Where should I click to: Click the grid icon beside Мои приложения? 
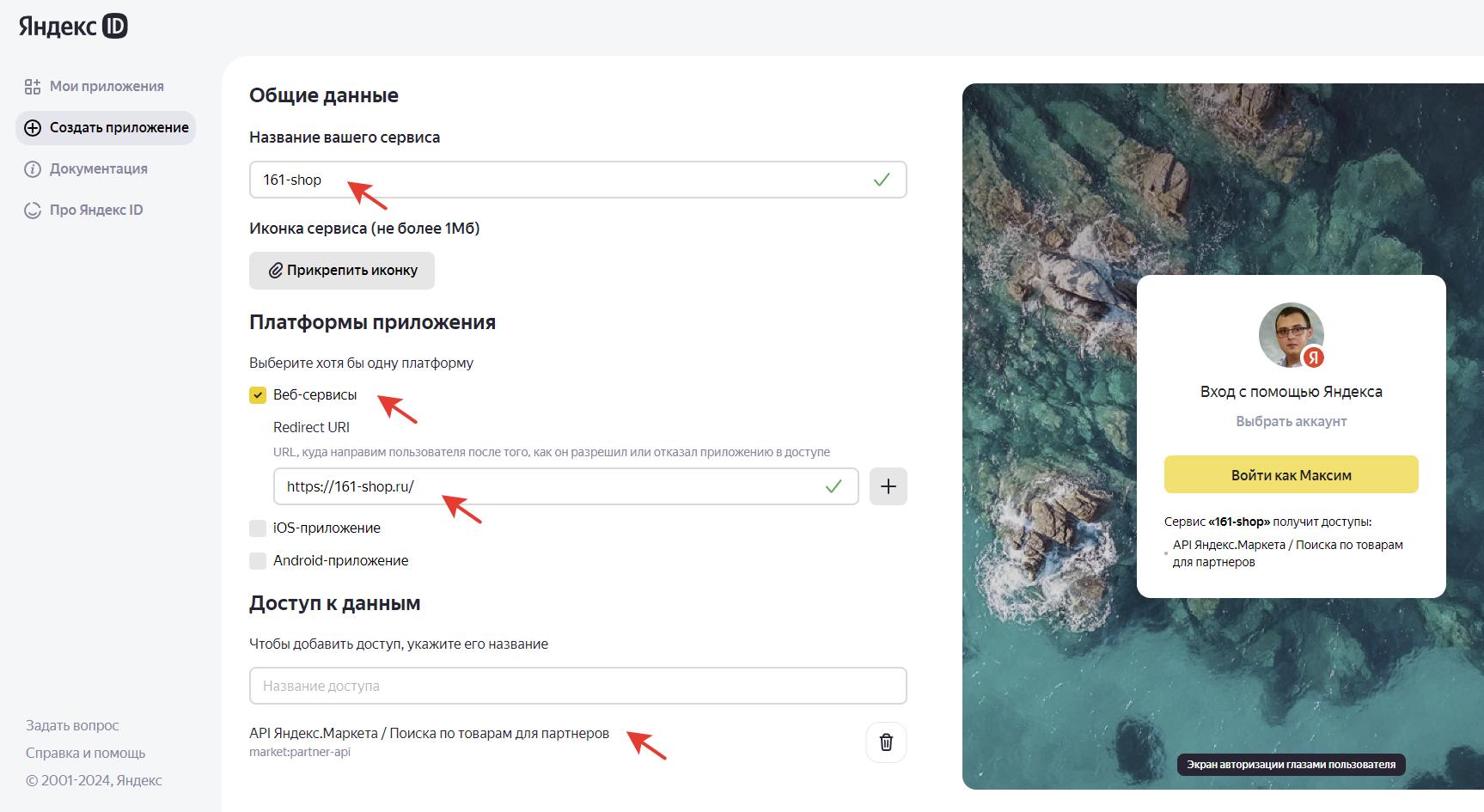point(33,87)
